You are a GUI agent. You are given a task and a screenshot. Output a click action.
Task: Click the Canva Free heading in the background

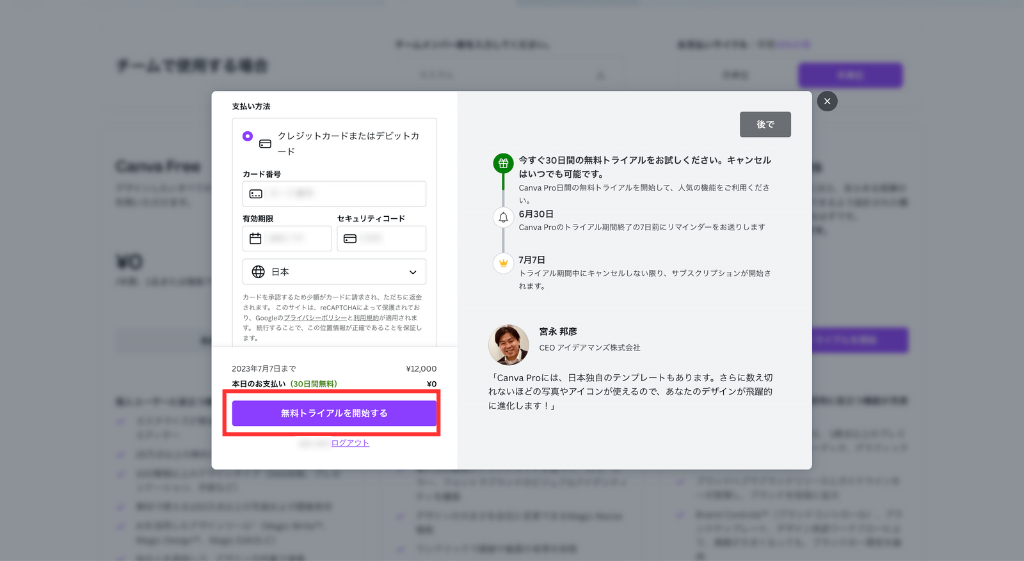(157, 167)
